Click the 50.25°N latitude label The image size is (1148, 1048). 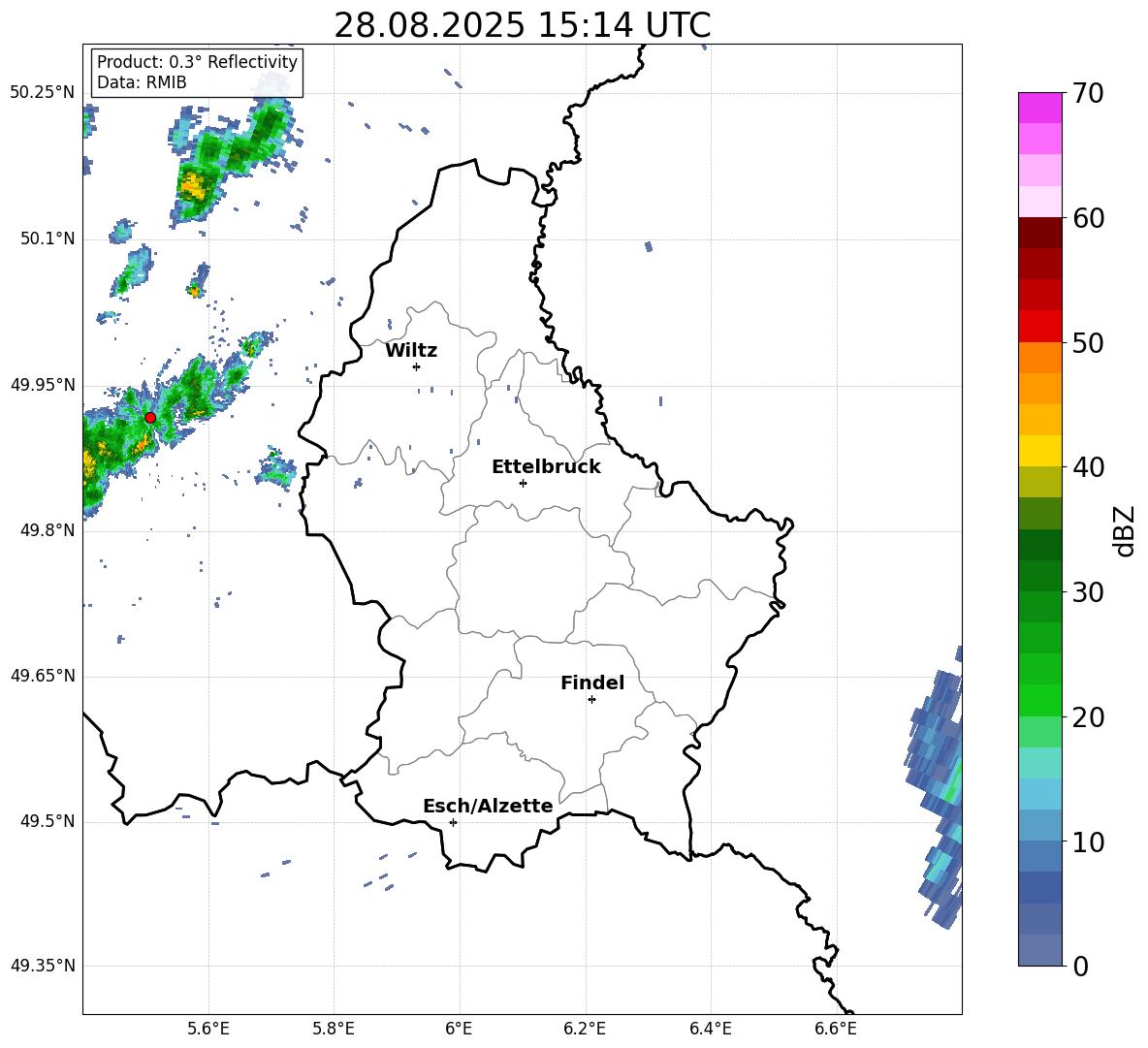point(43,93)
